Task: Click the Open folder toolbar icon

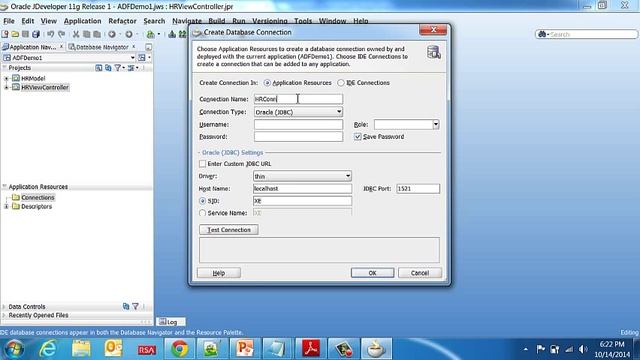Action: tap(15, 34)
